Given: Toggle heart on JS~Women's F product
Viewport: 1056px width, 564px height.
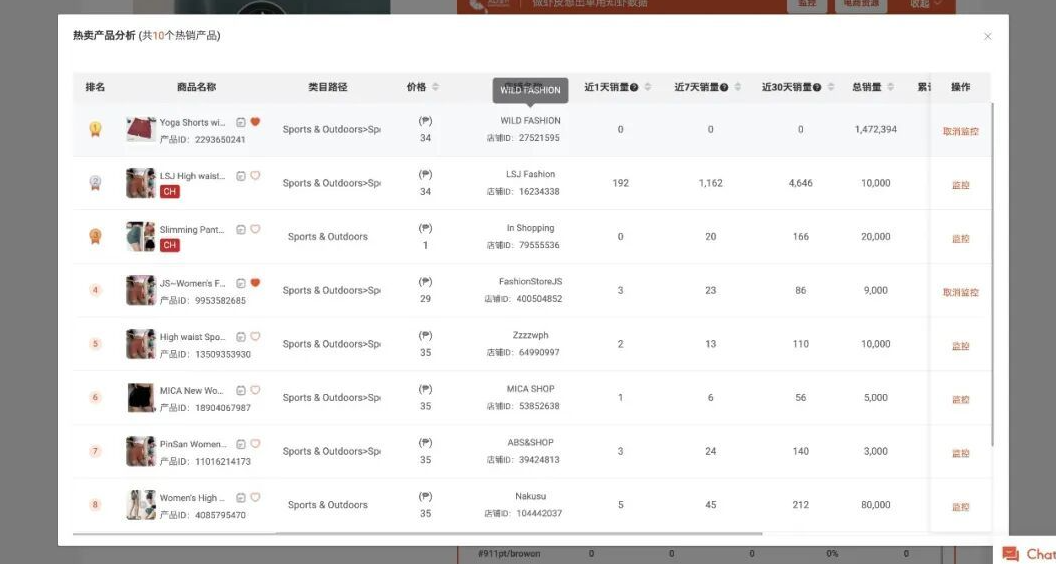Looking at the screenshot, I should click(x=255, y=283).
